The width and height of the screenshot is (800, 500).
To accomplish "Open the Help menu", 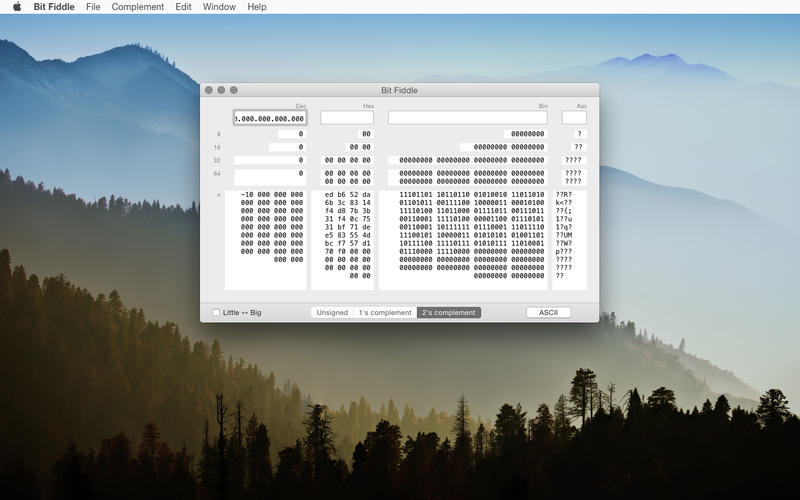I will point(257,7).
